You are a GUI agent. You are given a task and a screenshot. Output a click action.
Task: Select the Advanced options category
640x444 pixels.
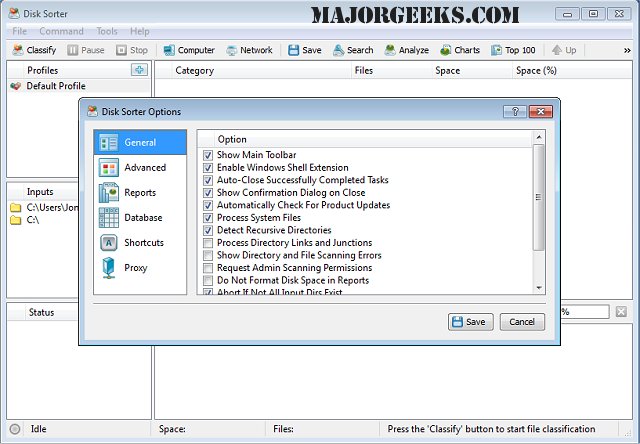(x=140, y=168)
